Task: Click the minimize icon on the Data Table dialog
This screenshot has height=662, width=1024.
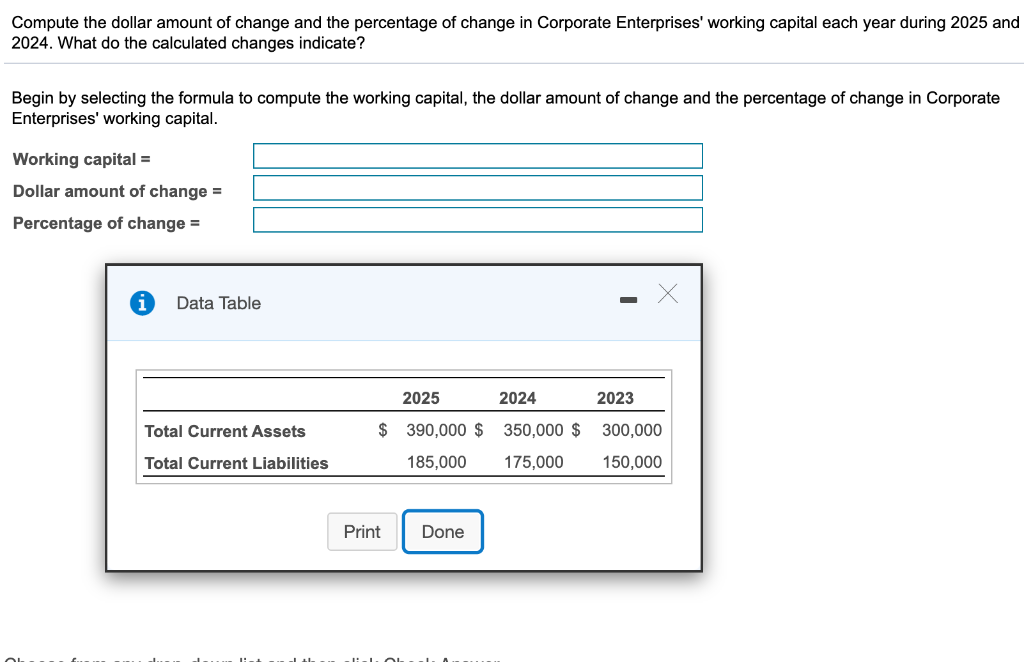Action: 628,297
